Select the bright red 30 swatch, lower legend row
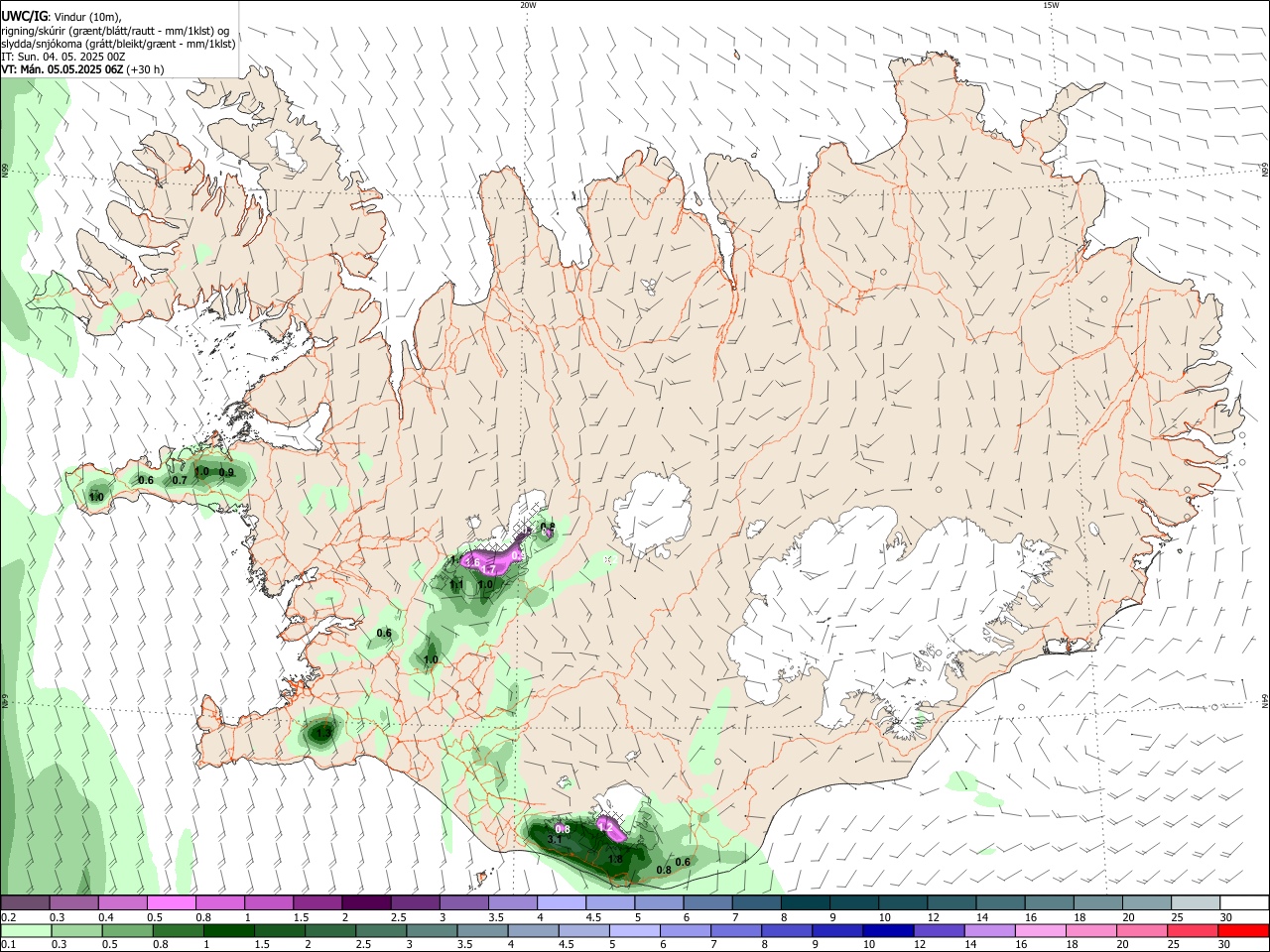The width and height of the screenshot is (1270, 952). pos(1243,930)
